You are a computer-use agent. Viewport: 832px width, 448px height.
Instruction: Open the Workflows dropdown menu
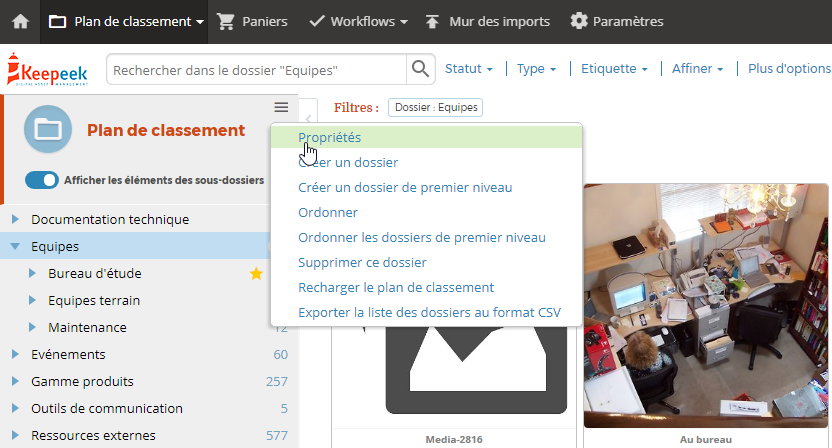pos(358,22)
